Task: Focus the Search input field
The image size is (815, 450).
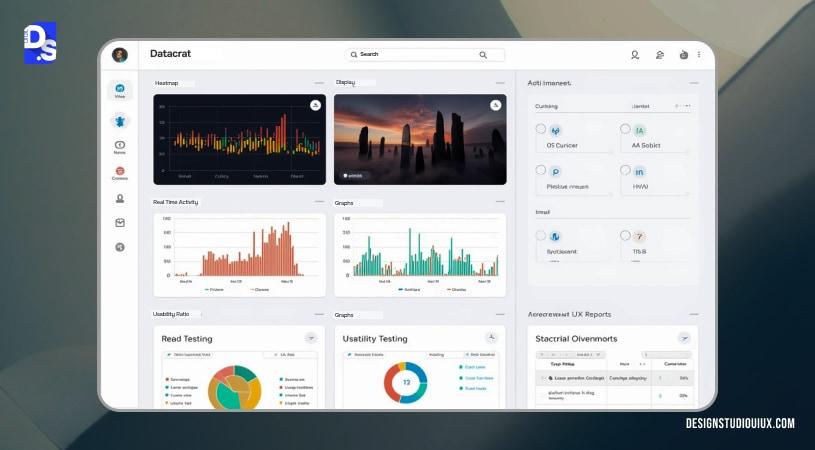Action: (424, 55)
